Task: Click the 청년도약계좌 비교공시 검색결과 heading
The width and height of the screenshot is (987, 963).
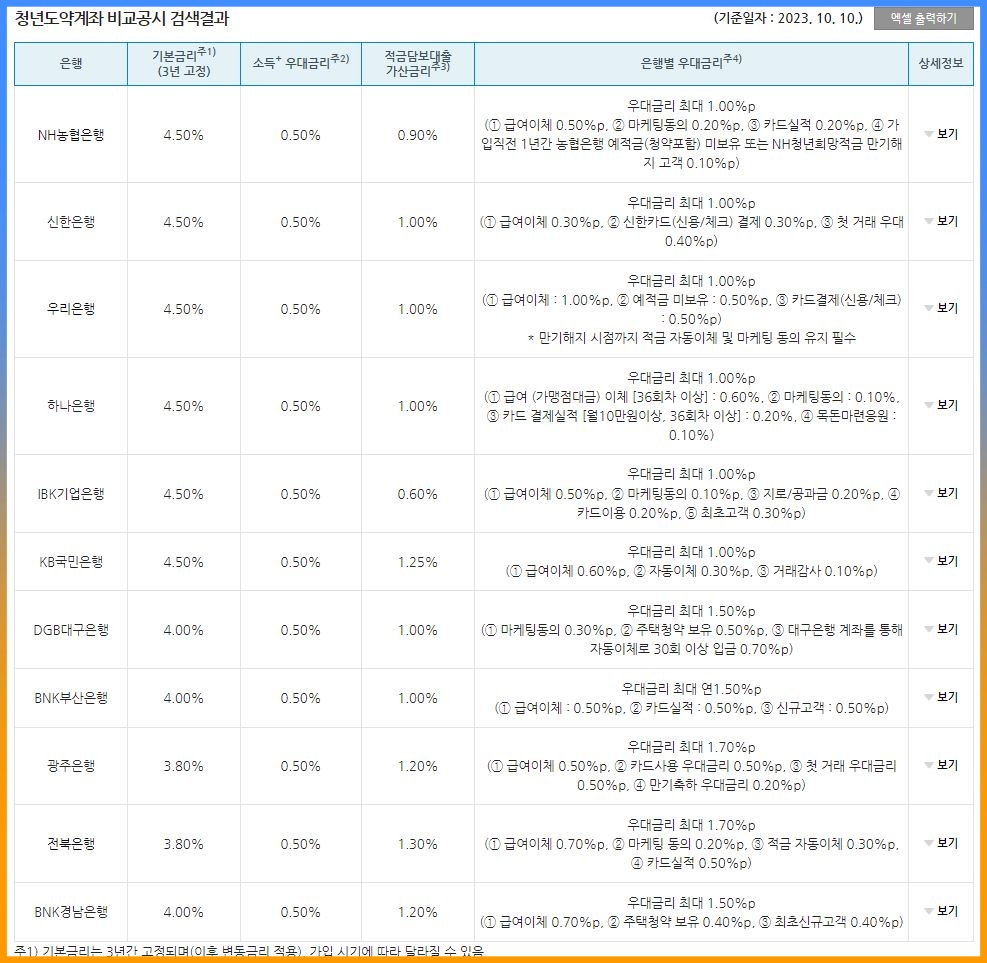Action: click(x=121, y=19)
